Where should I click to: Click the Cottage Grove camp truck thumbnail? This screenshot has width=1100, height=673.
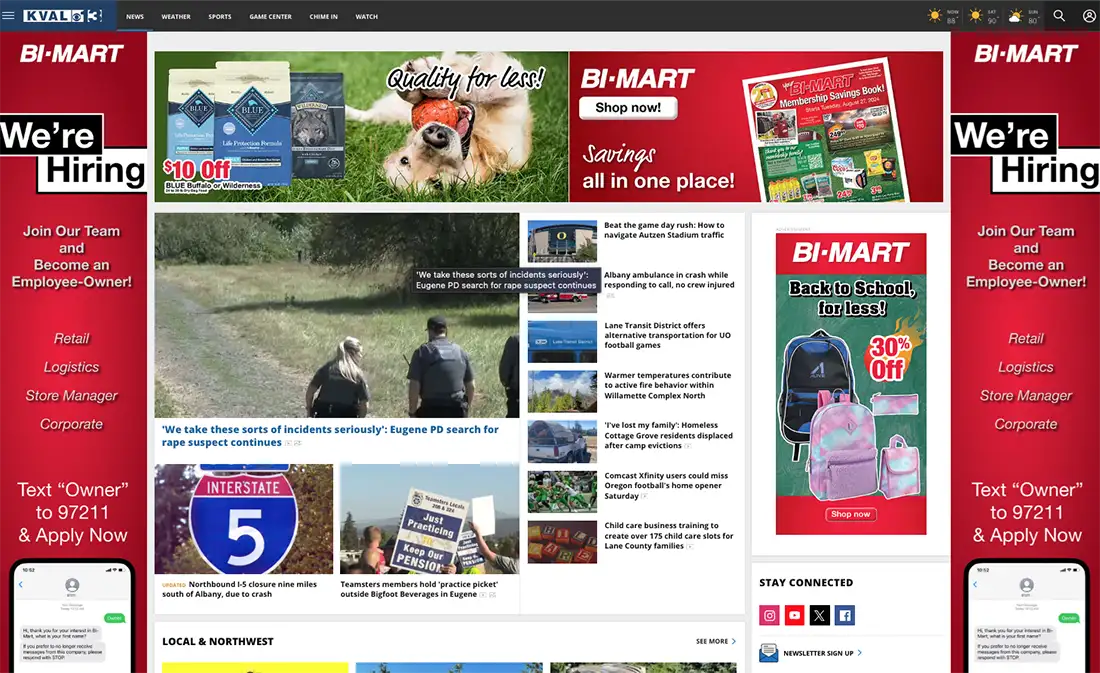point(562,441)
